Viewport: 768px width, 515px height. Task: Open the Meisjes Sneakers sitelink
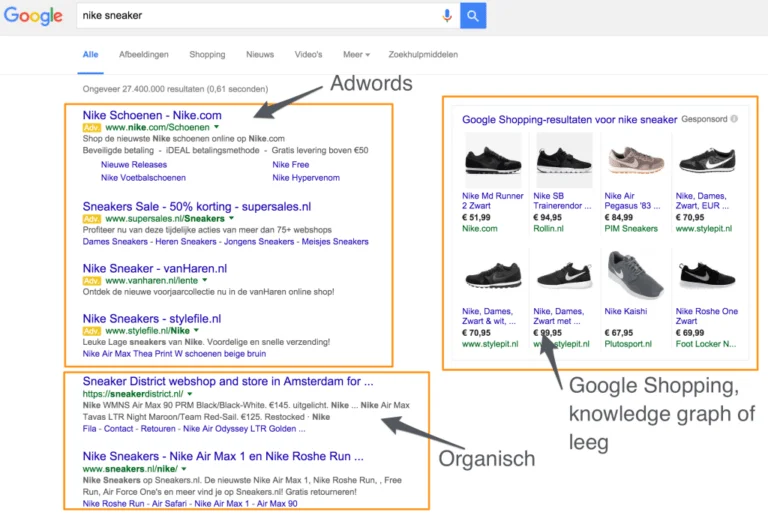click(x=335, y=242)
